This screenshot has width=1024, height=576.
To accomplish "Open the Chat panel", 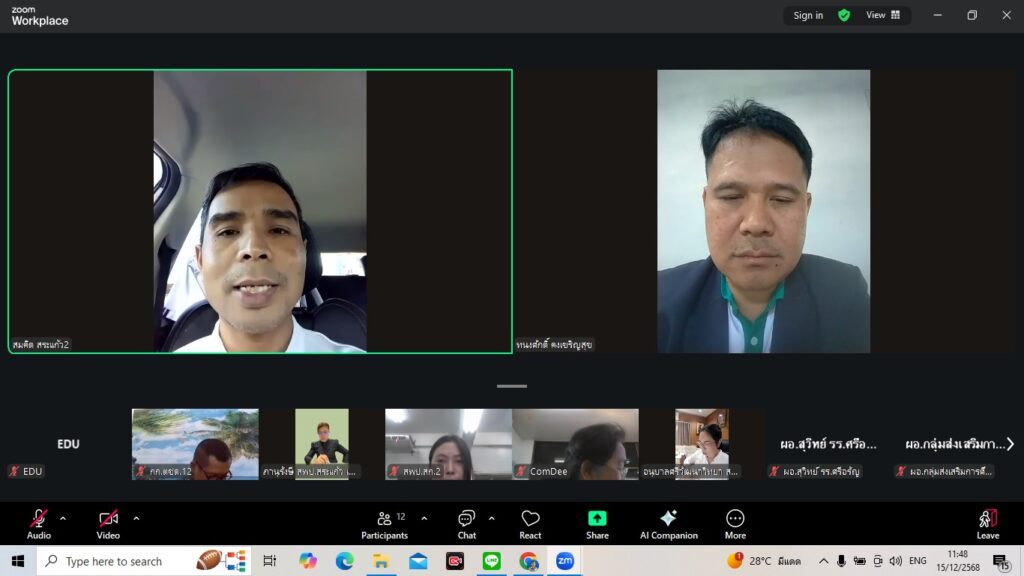I will coord(466,523).
